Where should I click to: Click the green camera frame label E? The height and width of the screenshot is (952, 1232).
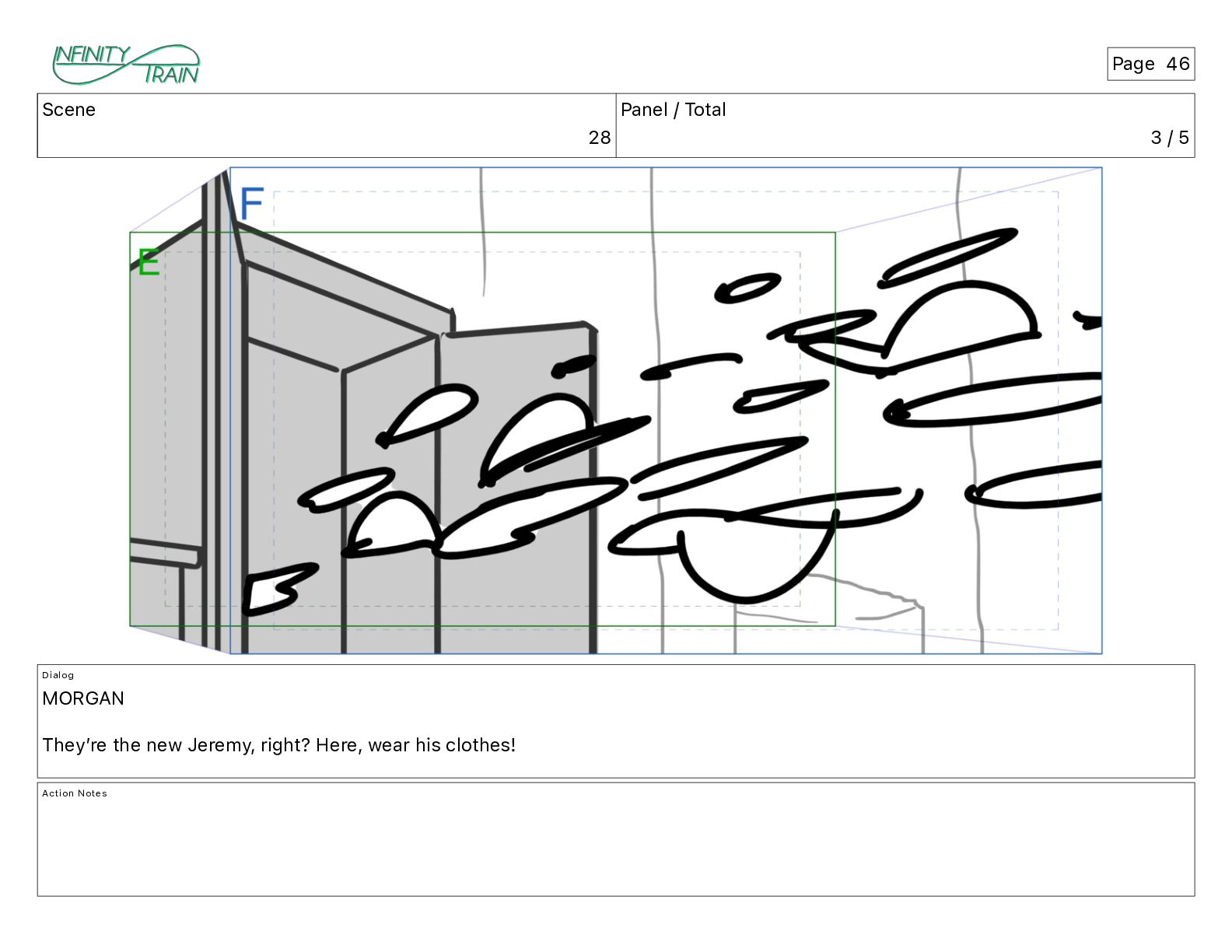[148, 262]
